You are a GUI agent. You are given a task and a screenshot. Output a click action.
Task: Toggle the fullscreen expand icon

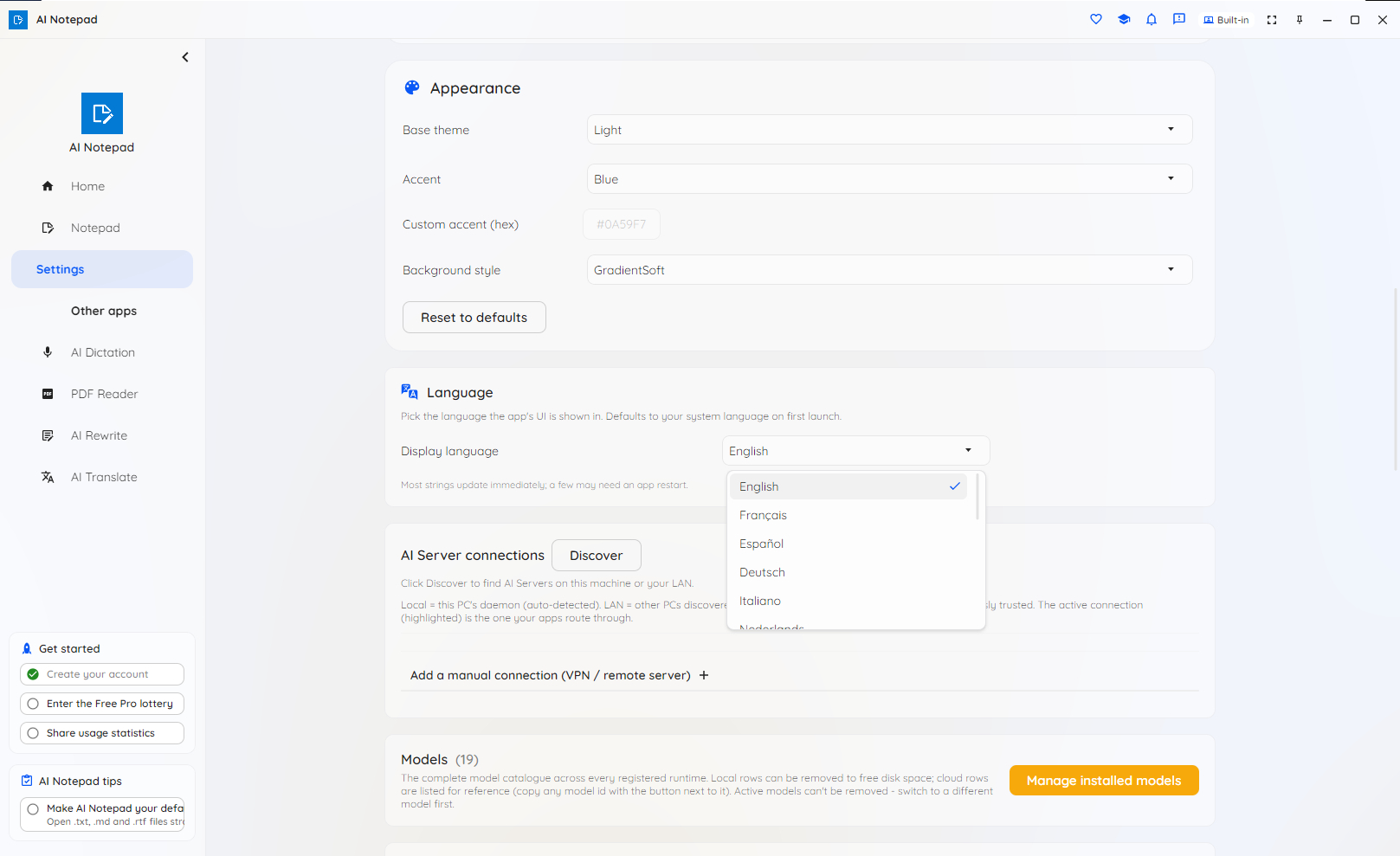coord(1272,20)
